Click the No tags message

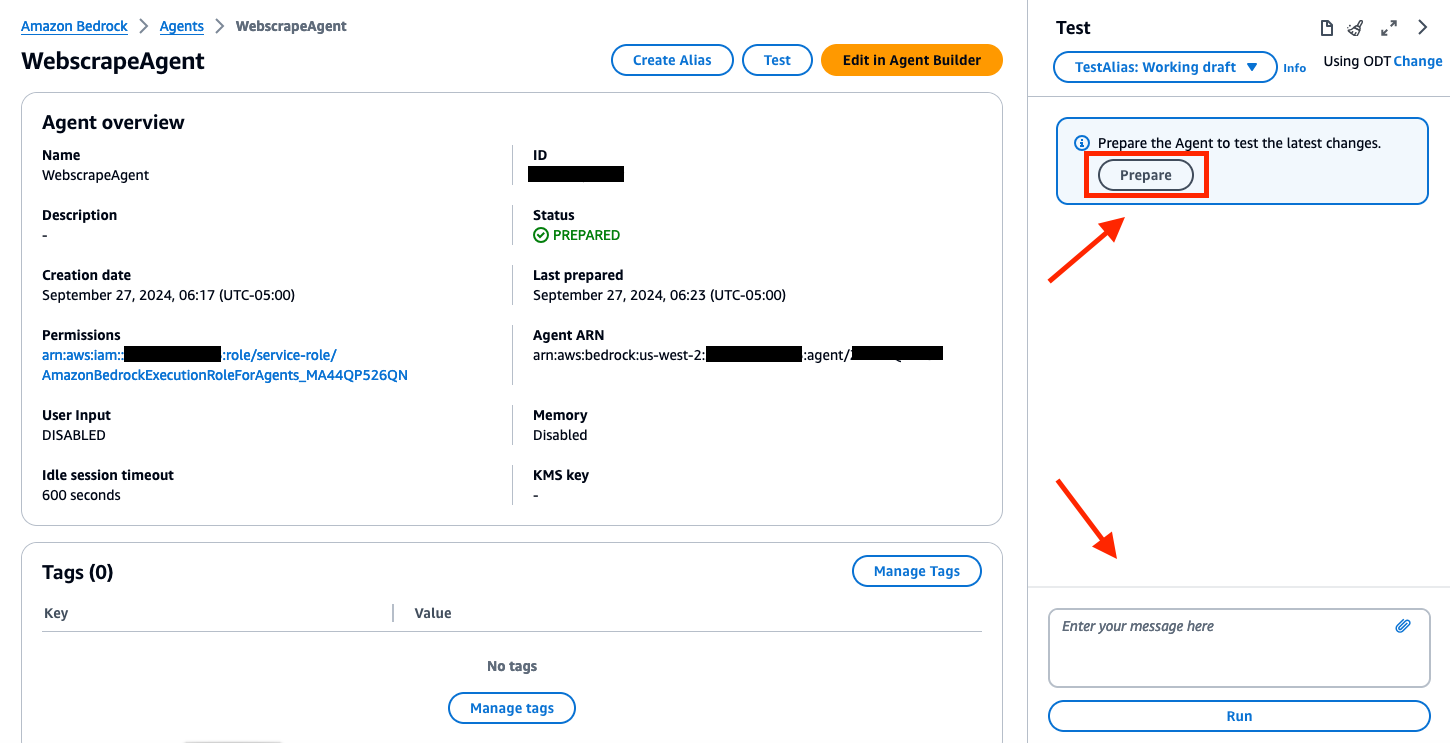[512, 666]
